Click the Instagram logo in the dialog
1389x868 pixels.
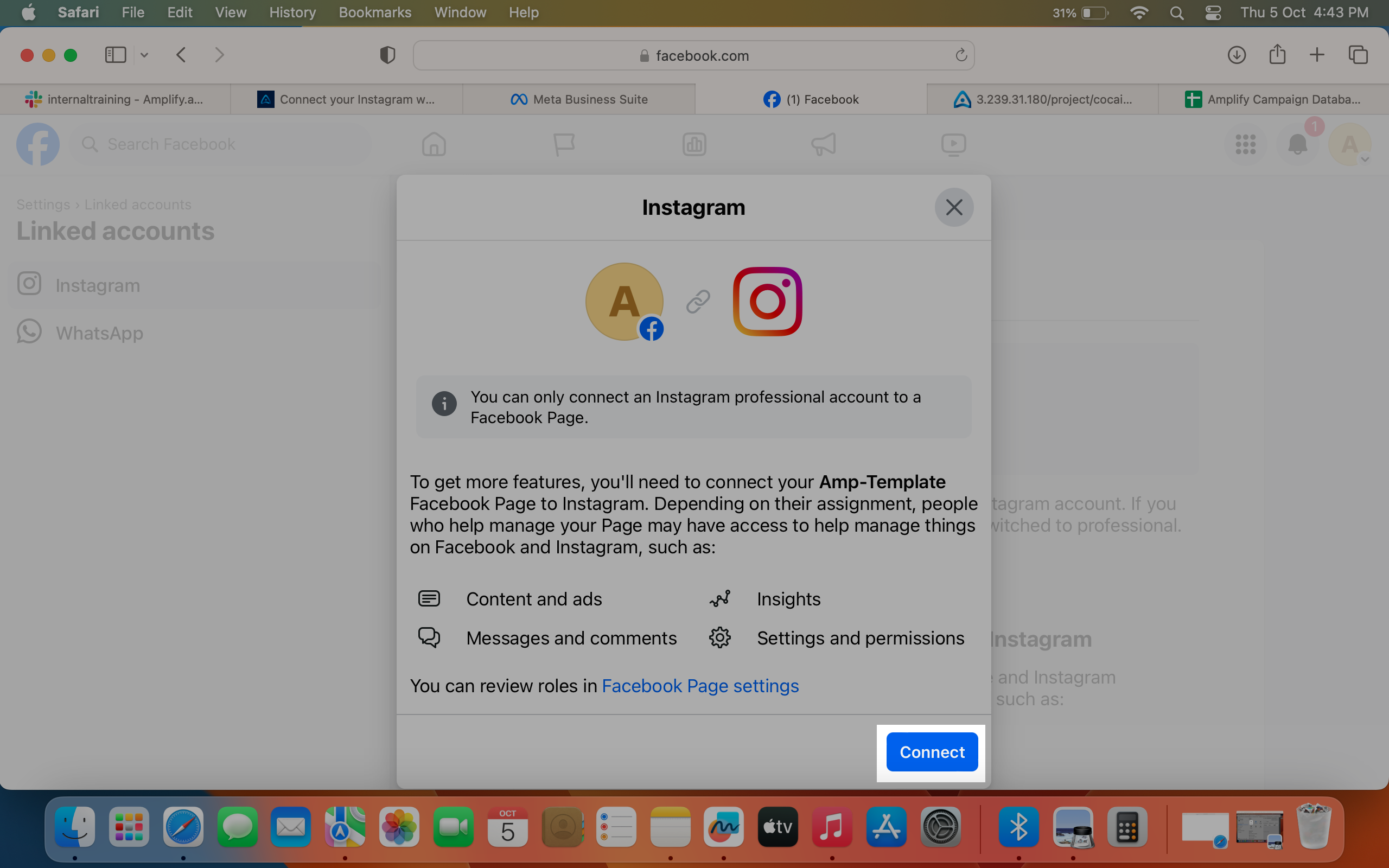pos(767,302)
